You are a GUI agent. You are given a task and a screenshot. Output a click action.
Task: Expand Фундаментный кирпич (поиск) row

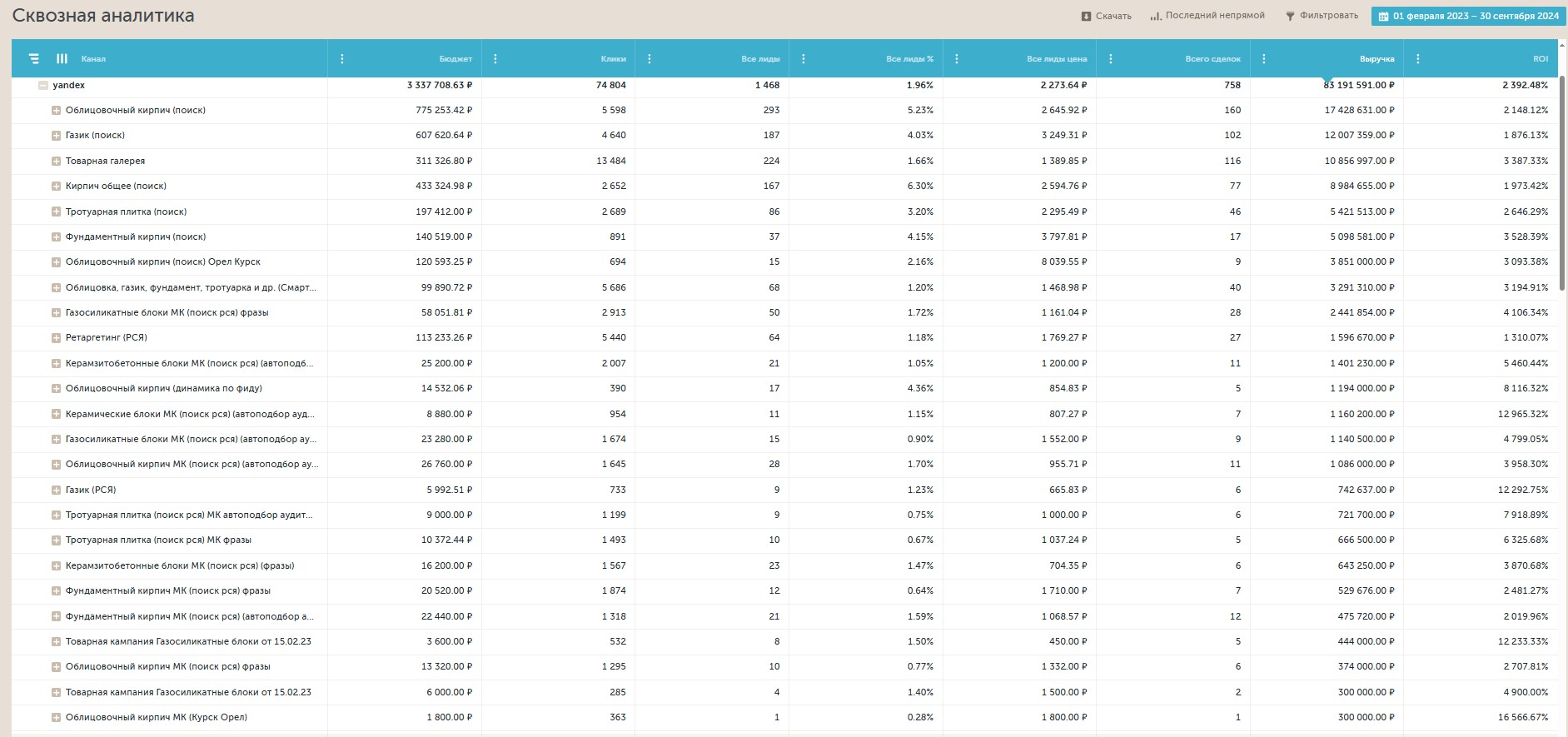click(56, 237)
